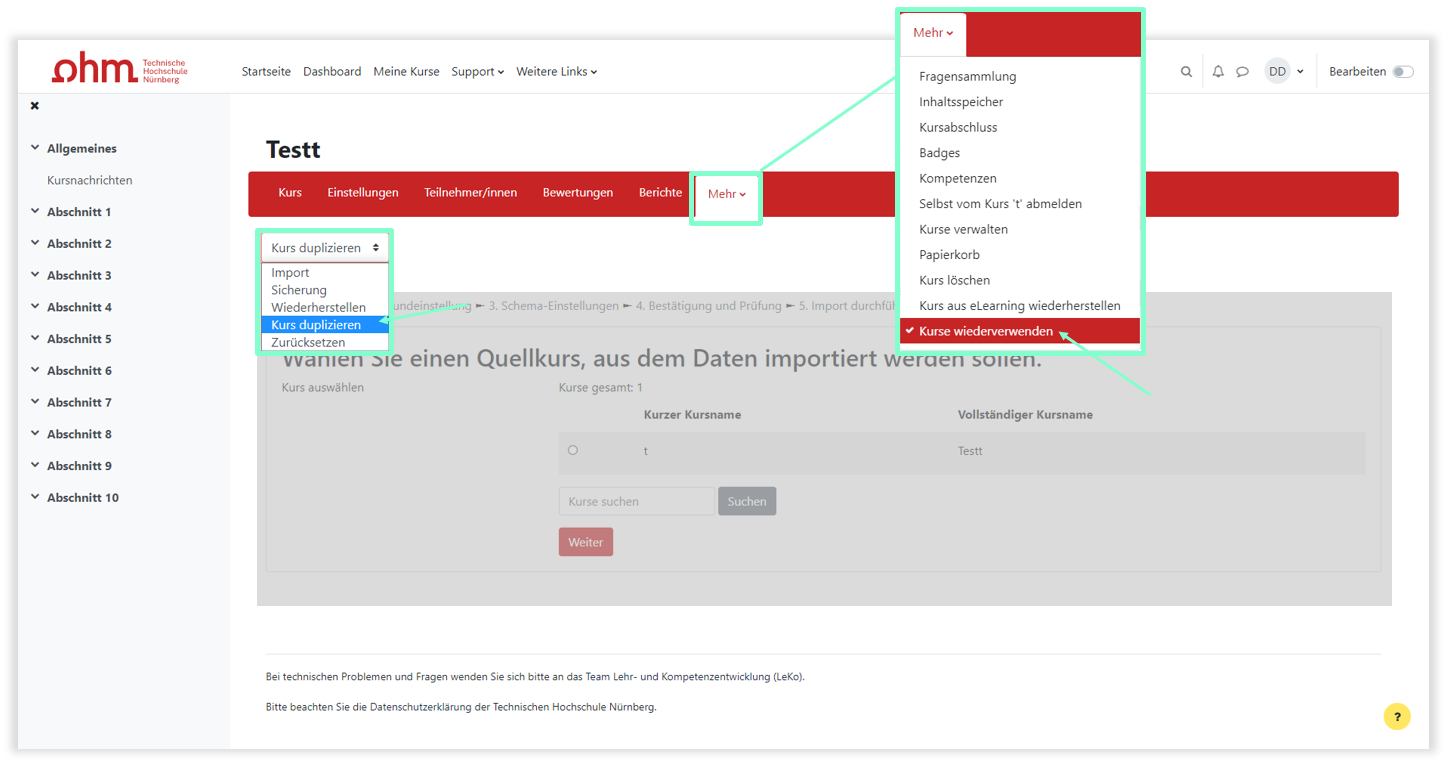Click into the Kurse suchen field

coord(636,502)
